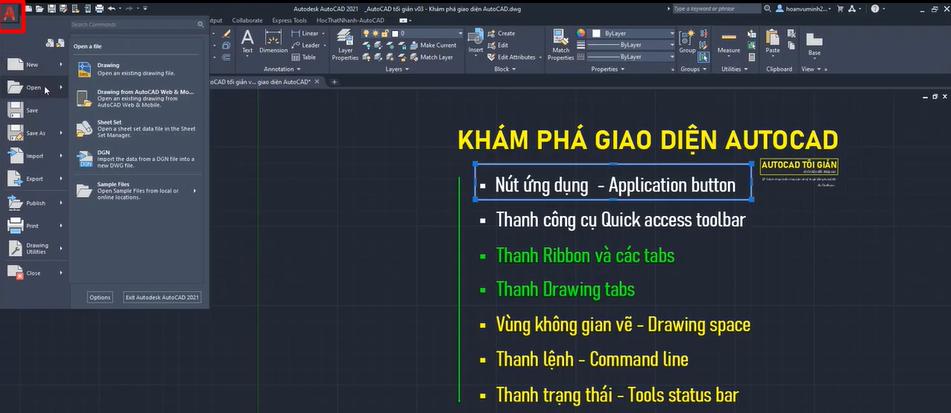The image size is (951, 413).
Task: Click the Options button
Action: click(x=99, y=298)
